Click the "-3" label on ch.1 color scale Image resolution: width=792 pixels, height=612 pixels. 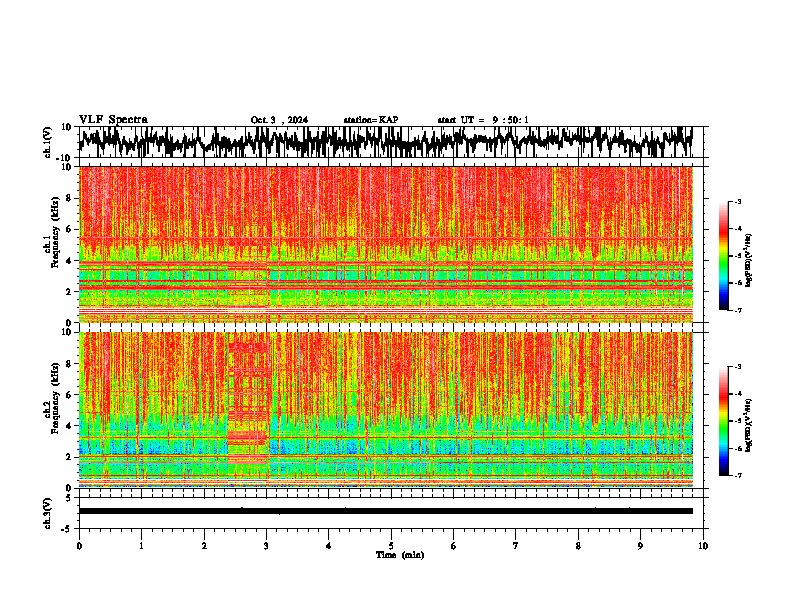pos(738,201)
